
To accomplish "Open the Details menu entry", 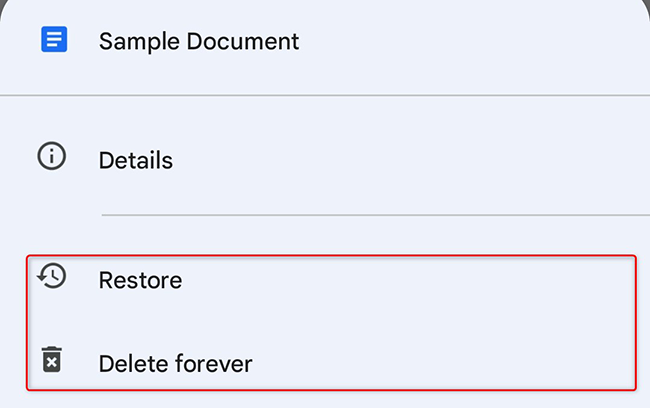I will pyautogui.click(x=136, y=160).
